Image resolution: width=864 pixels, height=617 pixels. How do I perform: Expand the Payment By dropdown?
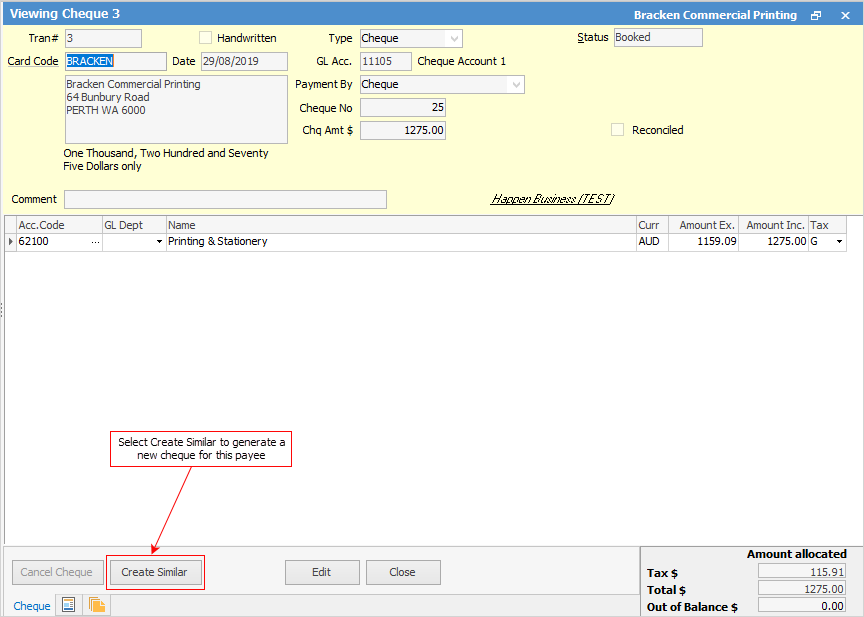(x=516, y=85)
